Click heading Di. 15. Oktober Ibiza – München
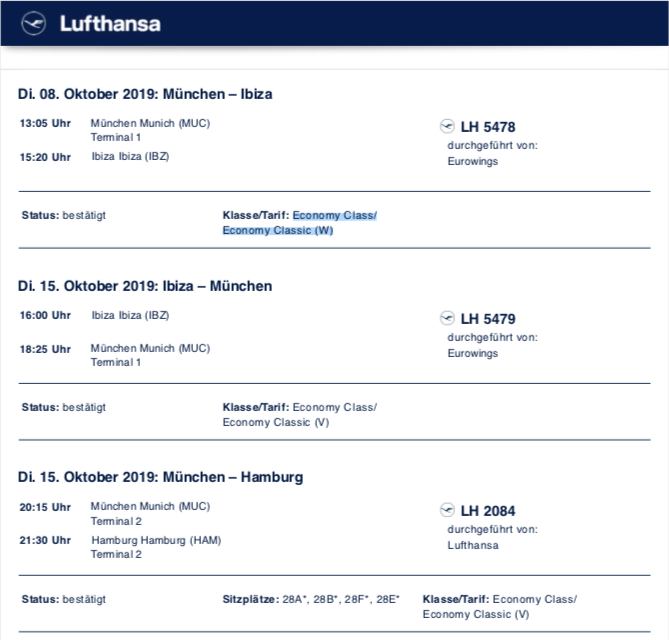Screen dimensions: 669x640 pyautogui.click(x=145, y=286)
